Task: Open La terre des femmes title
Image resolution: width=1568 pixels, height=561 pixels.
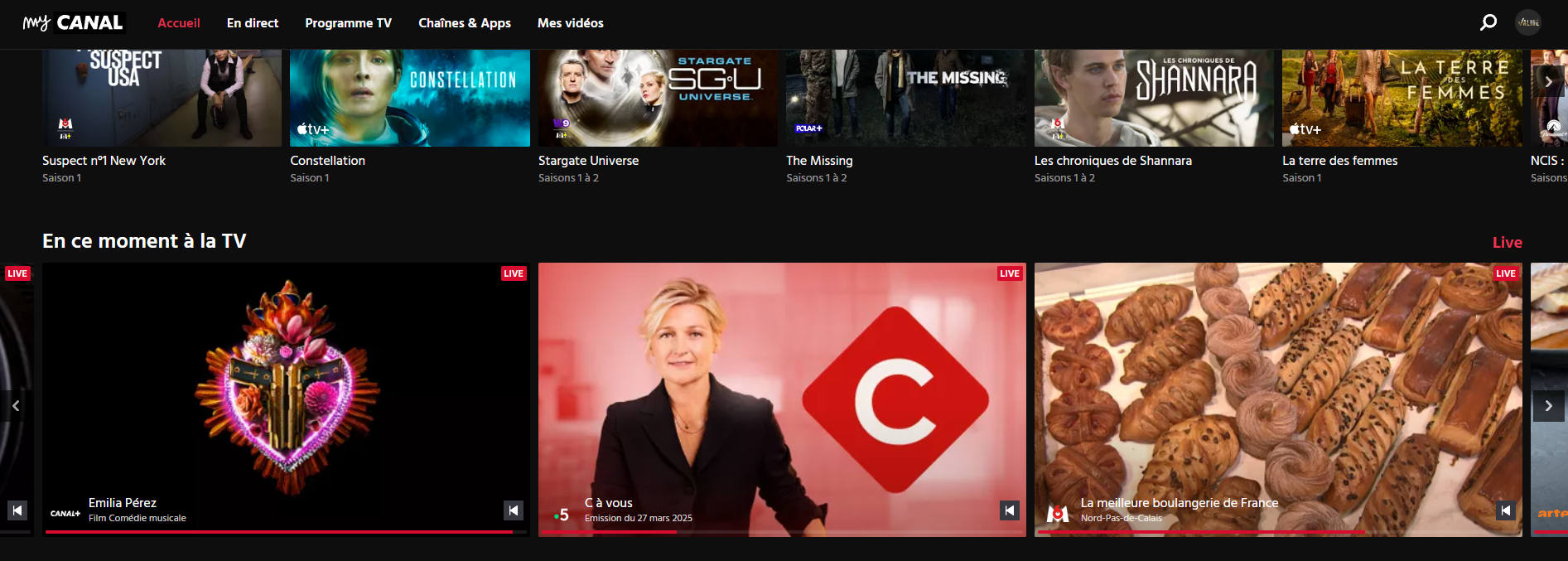Action: tap(1340, 161)
